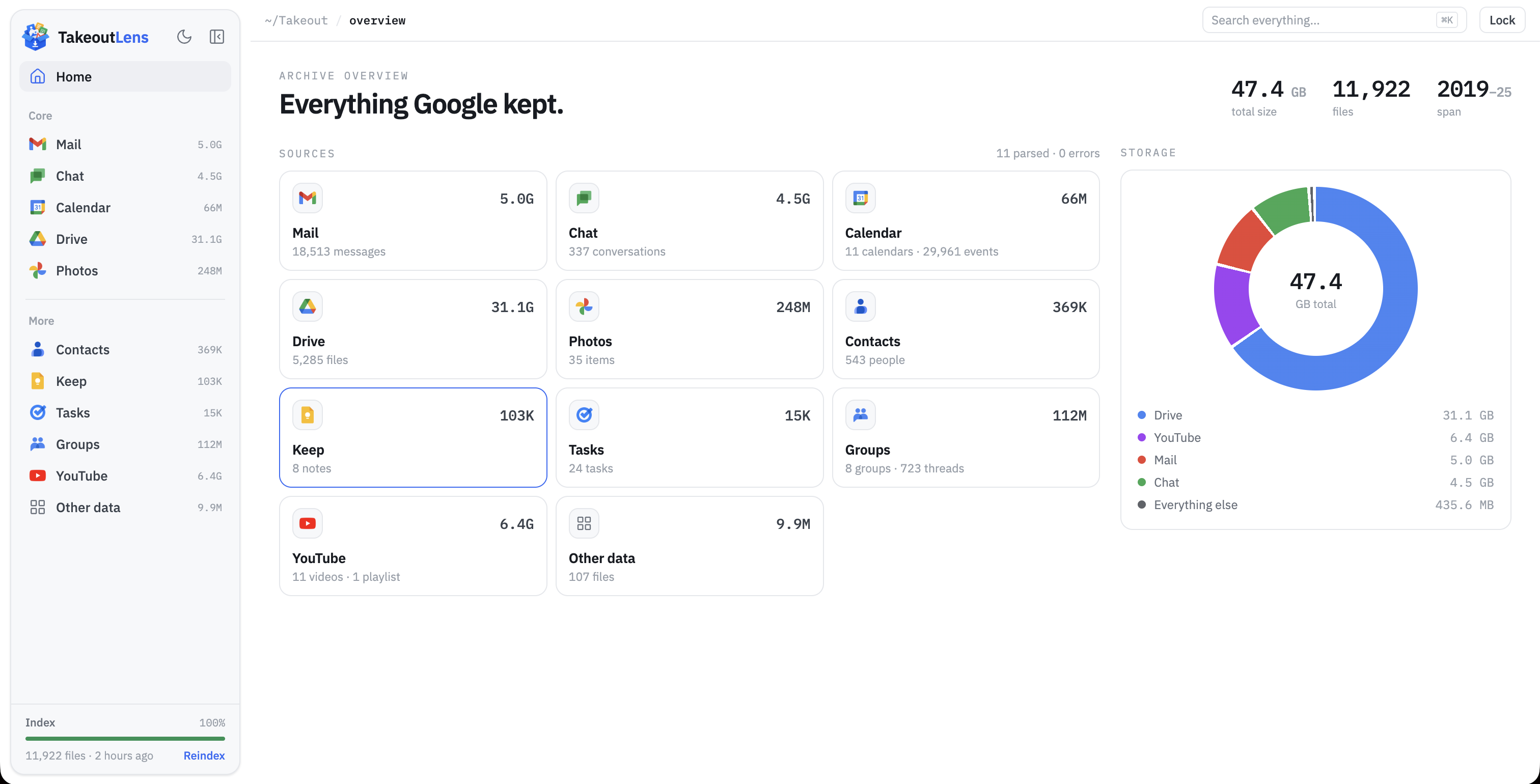Screen dimensions: 1540x784
Task: Click '11 videos · 1 playlist' text
Action: click(346, 577)
